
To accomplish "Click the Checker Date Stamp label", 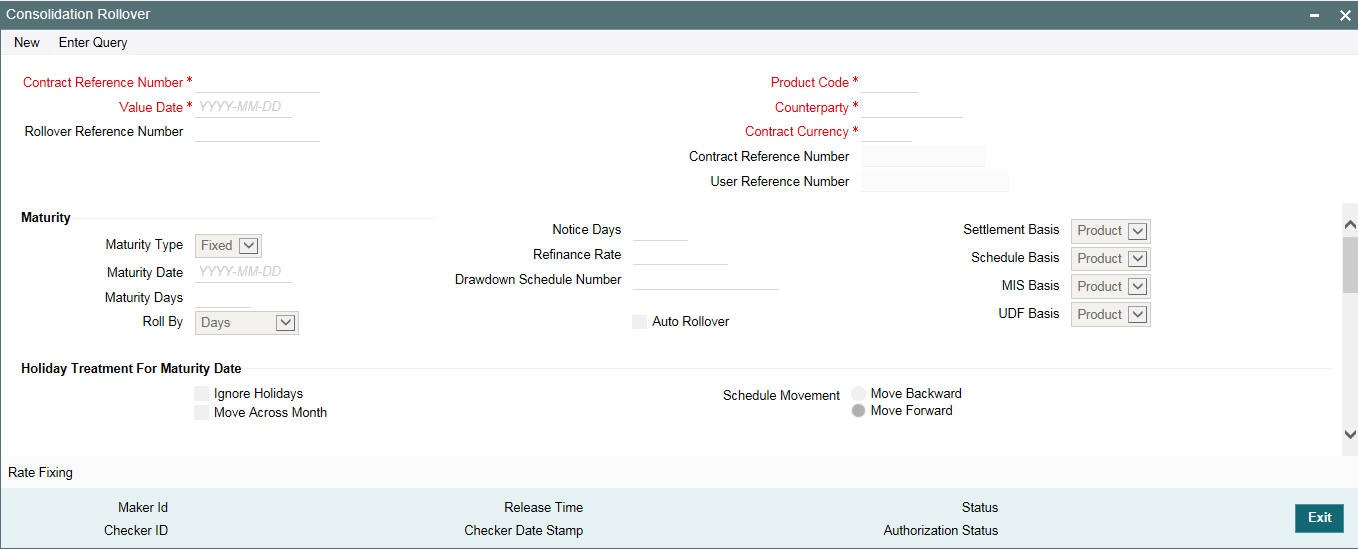I will [523, 530].
